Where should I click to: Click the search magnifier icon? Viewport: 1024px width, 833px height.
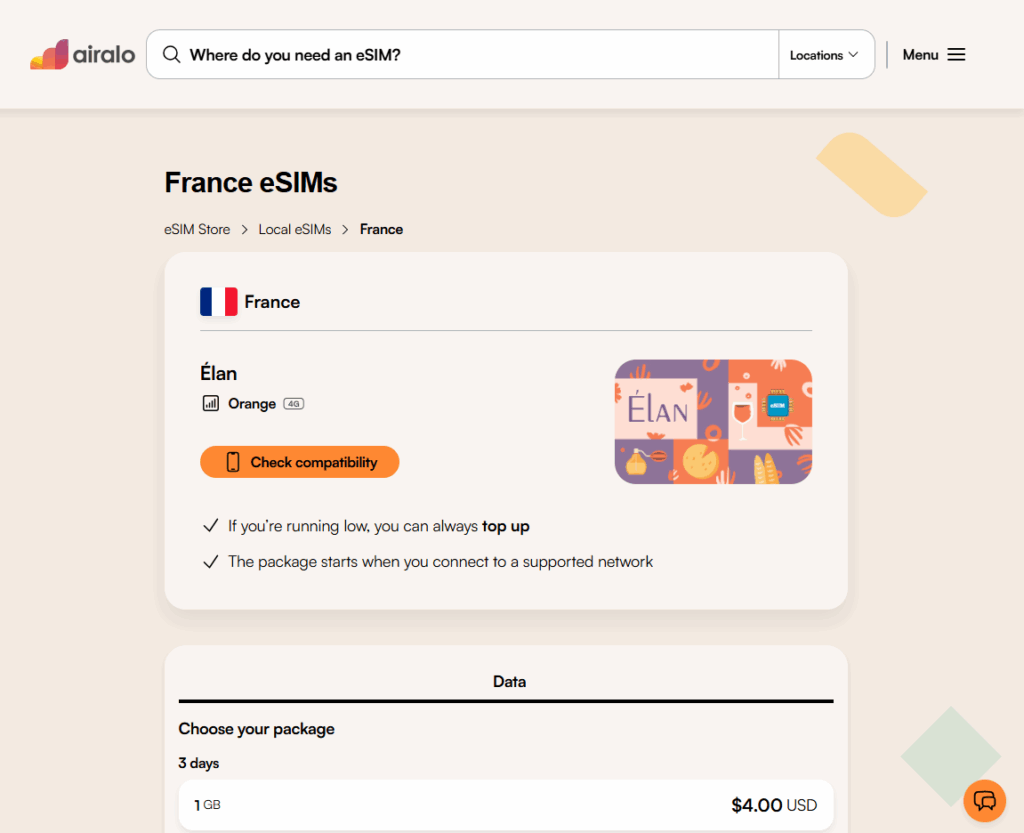tap(172, 55)
